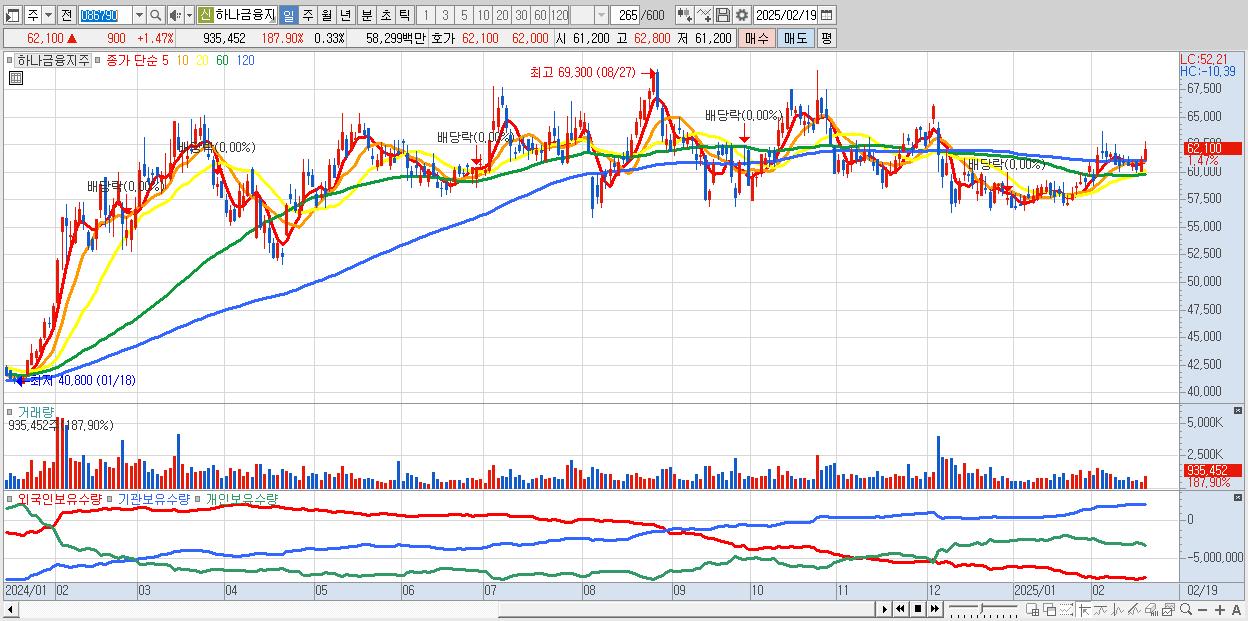Click the crosshair cursor icon in bottom toolbar
The height and width of the screenshot is (621, 1248).
coord(1084,609)
